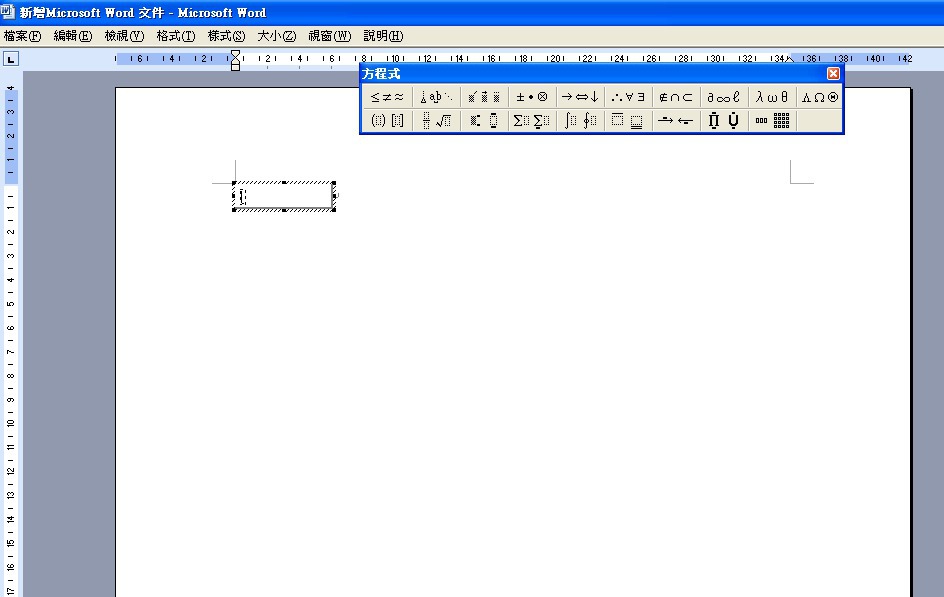Open uppercase Greek letters palette (Λ Ω Θ)
944x597 pixels.
[820, 97]
